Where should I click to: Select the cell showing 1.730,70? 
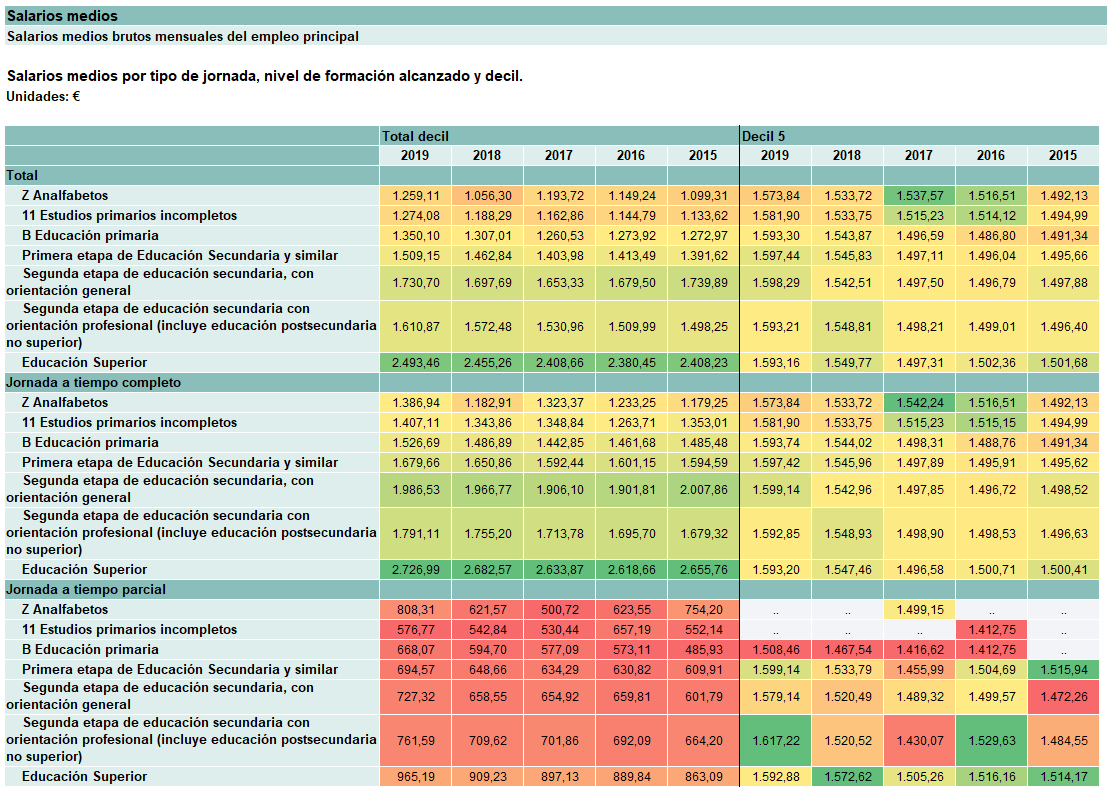coord(416,283)
